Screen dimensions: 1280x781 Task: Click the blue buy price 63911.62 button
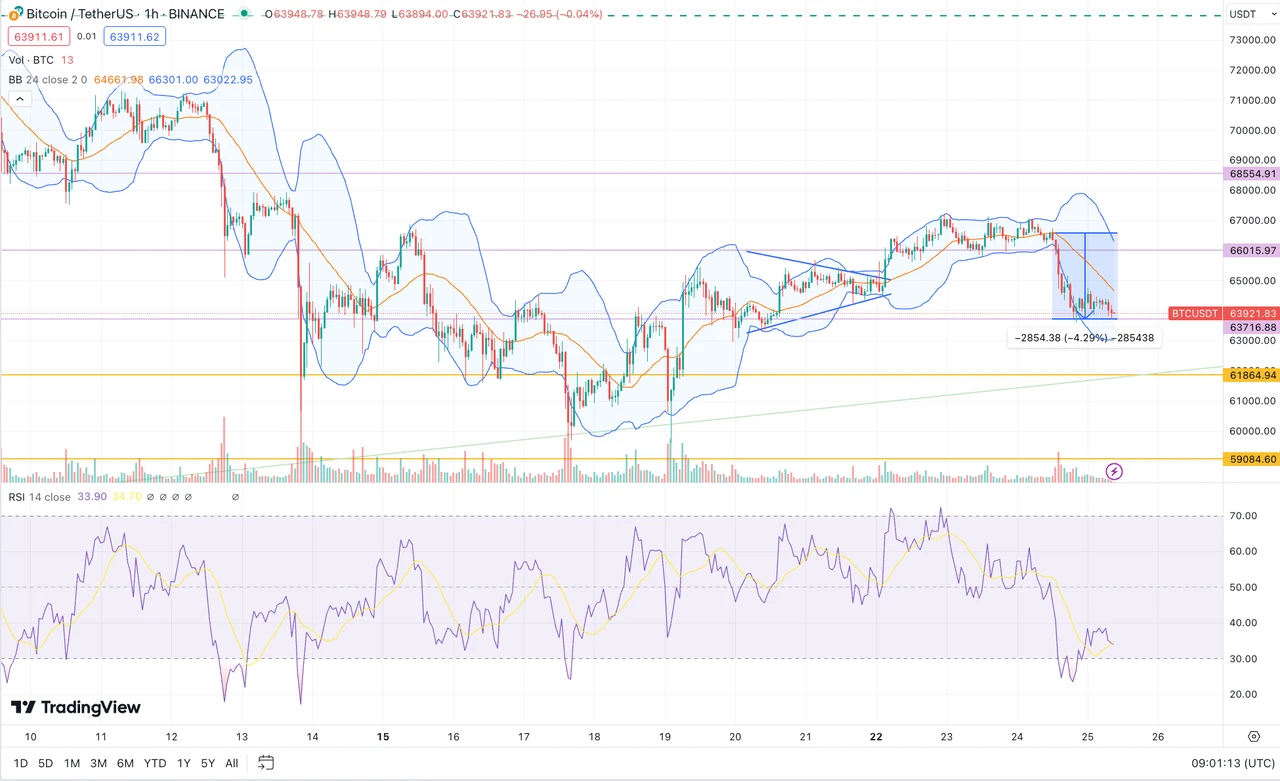[135, 36]
